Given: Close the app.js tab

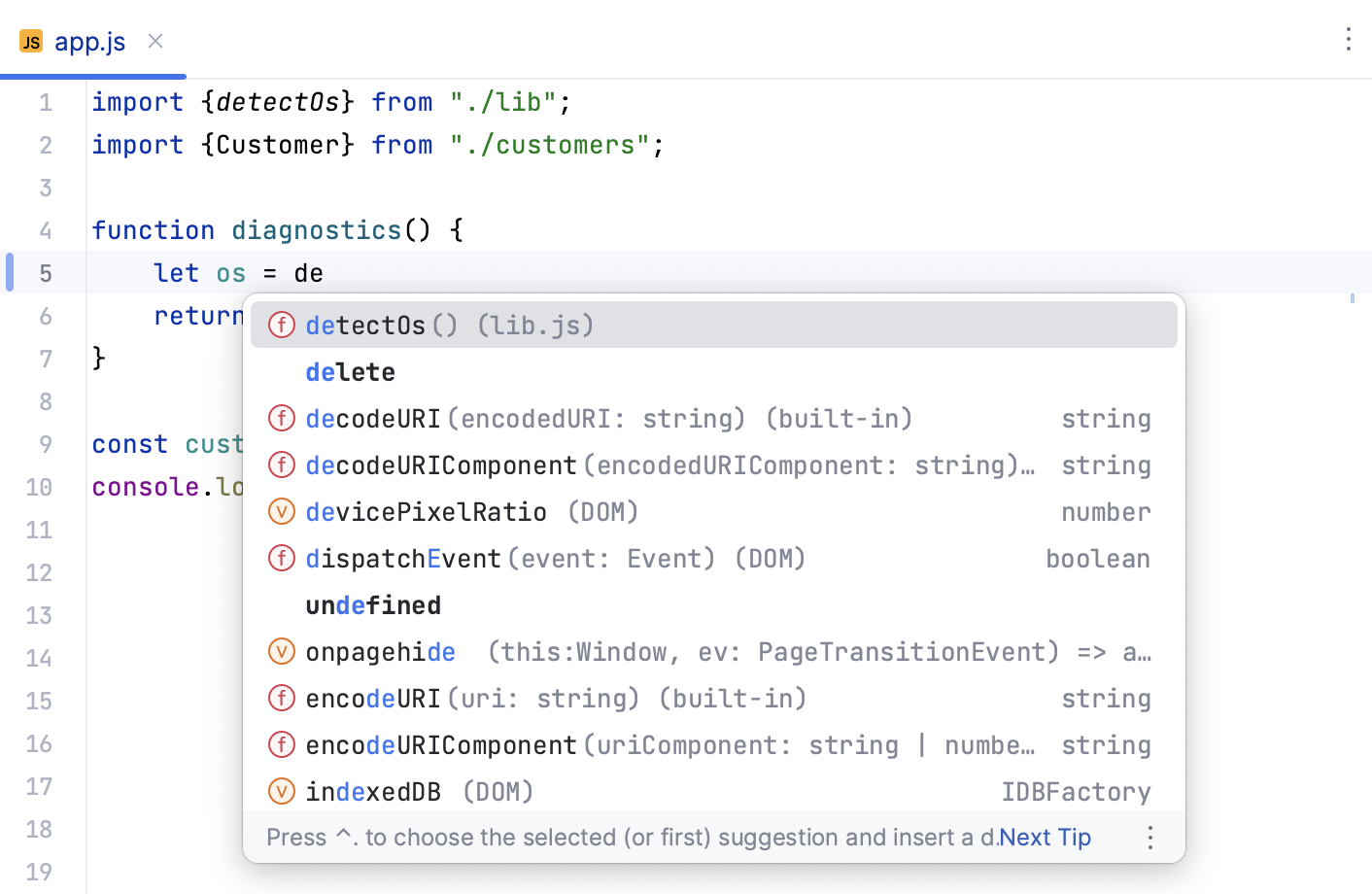Looking at the screenshot, I should (x=154, y=41).
